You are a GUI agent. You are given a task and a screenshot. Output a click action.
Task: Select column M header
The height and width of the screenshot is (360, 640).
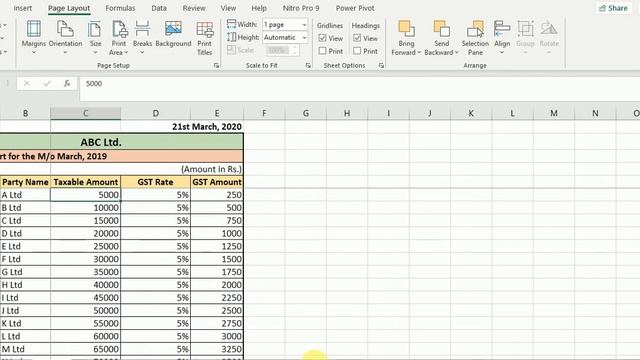(554, 113)
